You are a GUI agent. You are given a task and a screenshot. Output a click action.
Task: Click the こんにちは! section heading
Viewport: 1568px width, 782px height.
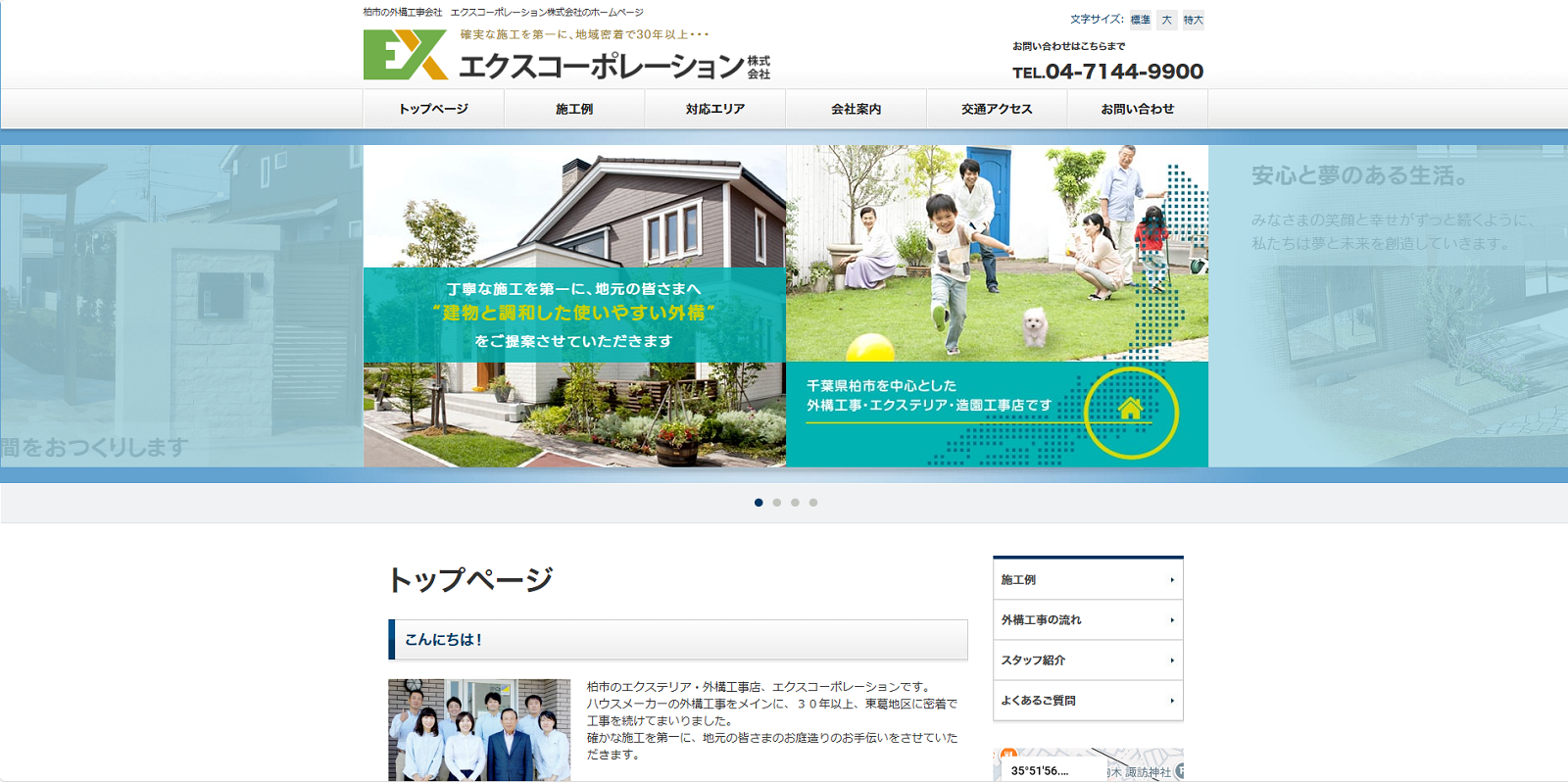point(678,639)
